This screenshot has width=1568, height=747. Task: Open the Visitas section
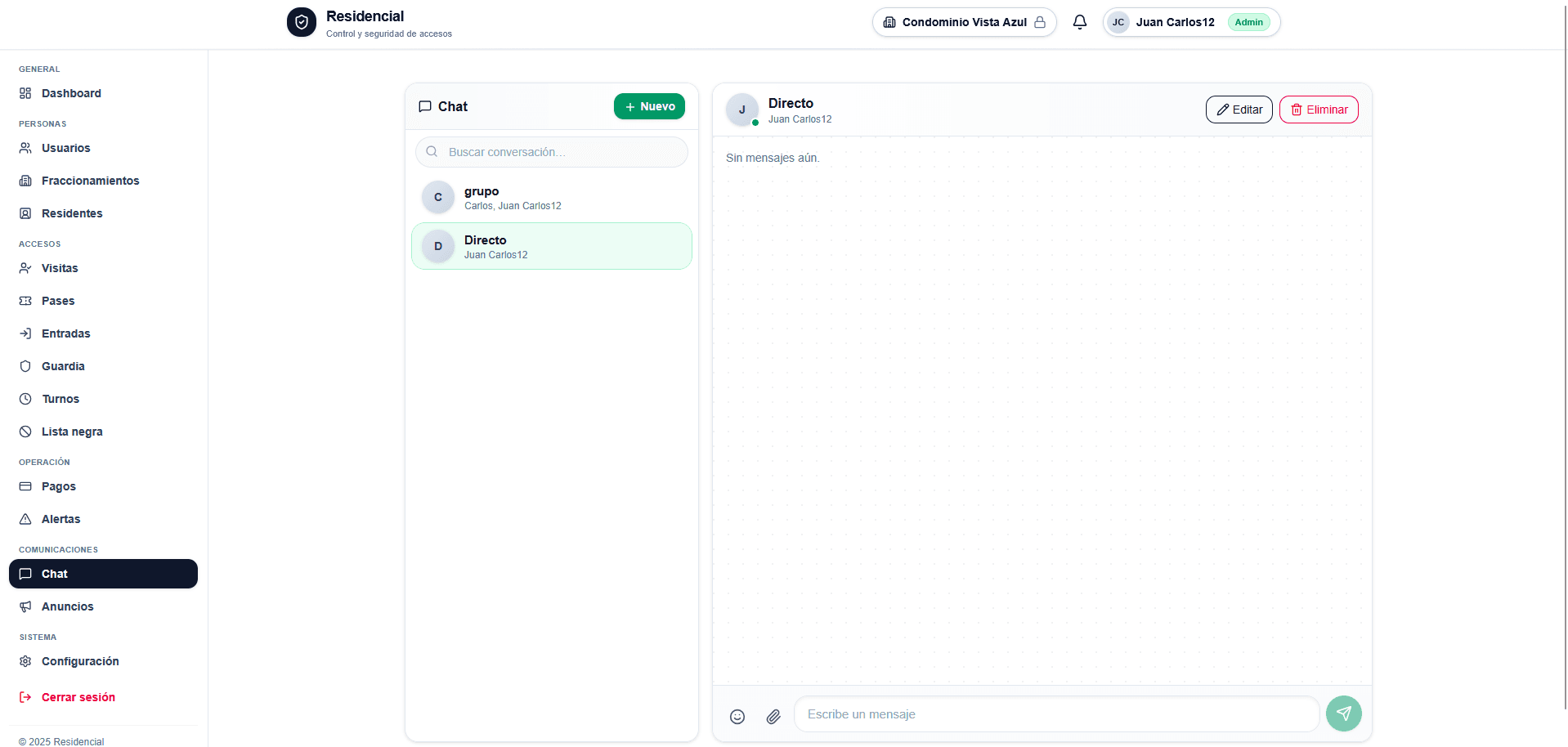pyautogui.click(x=60, y=268)
